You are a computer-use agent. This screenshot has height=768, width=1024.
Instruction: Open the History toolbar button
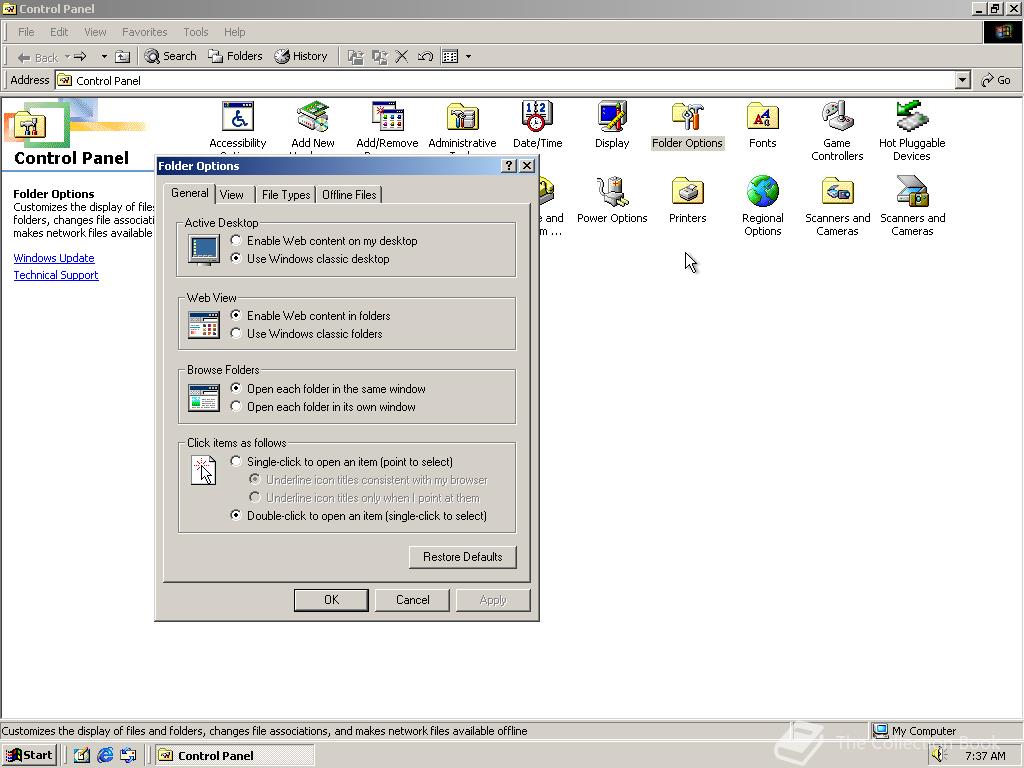[x=301, y=57]
